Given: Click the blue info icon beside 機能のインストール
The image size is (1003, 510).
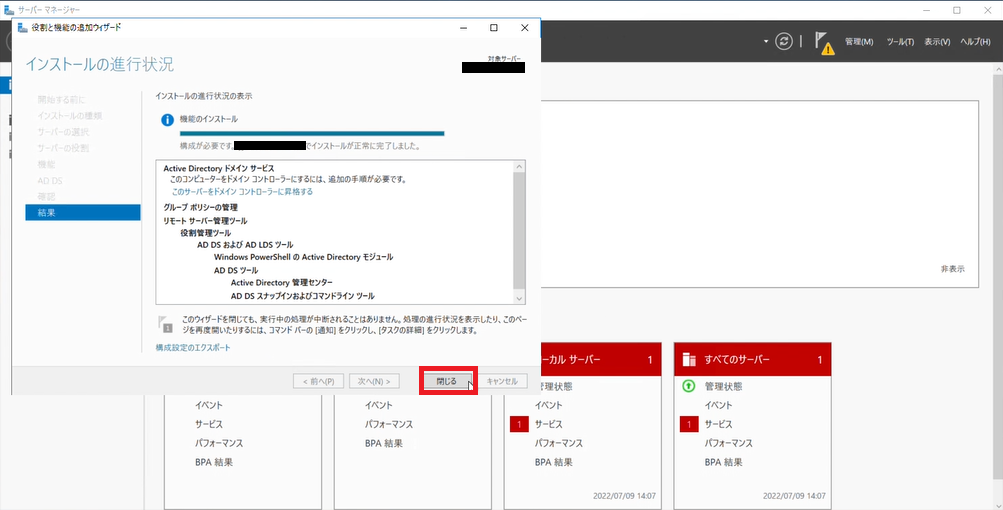Looking at the screenshot, I should click(x=168, y=120).
